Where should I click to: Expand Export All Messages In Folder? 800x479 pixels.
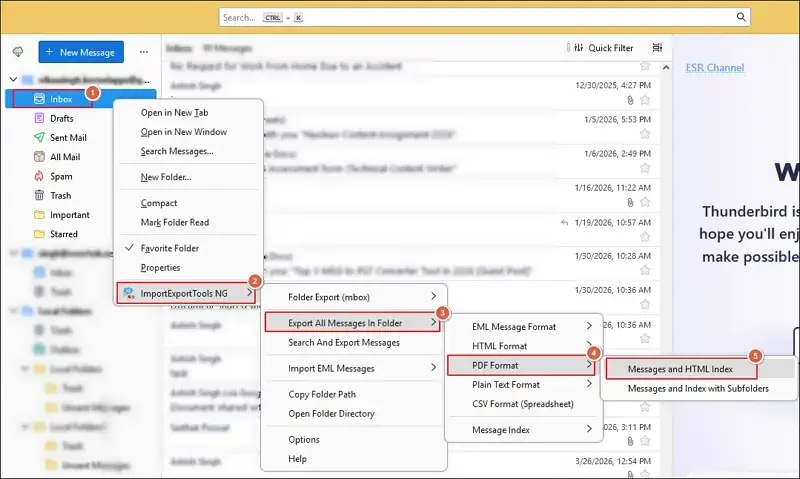click(352, 323)
